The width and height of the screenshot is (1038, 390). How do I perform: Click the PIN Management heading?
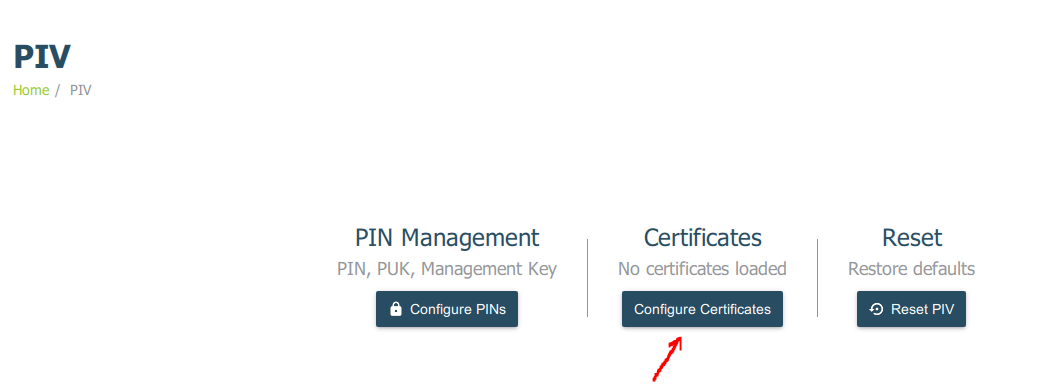pos(447,238)
